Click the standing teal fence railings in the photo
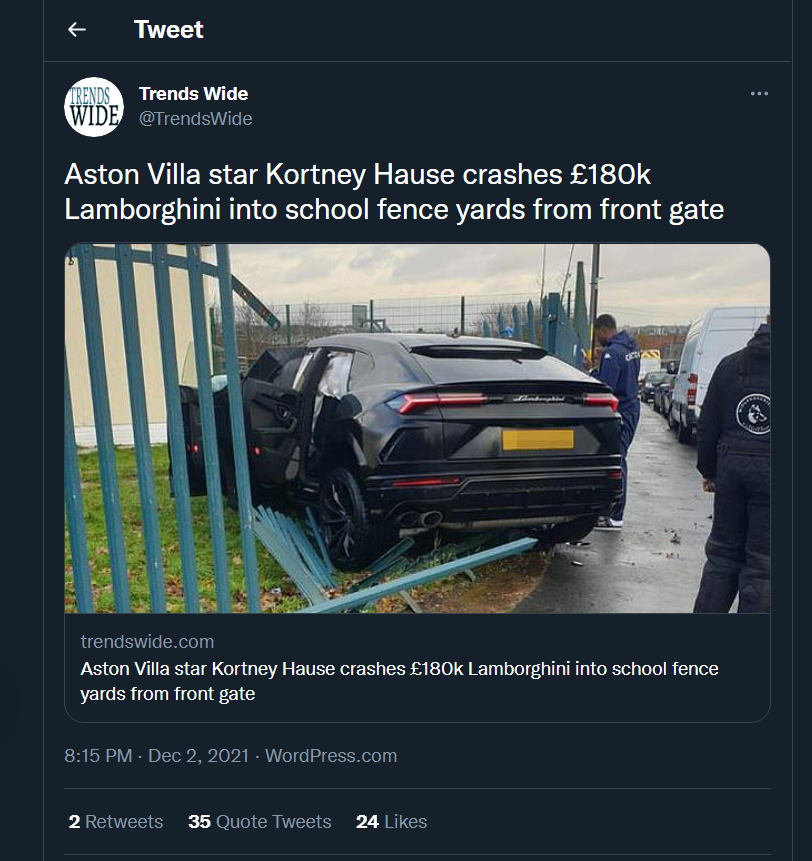Screen dimensions: 812x861 tap(140, 420)
